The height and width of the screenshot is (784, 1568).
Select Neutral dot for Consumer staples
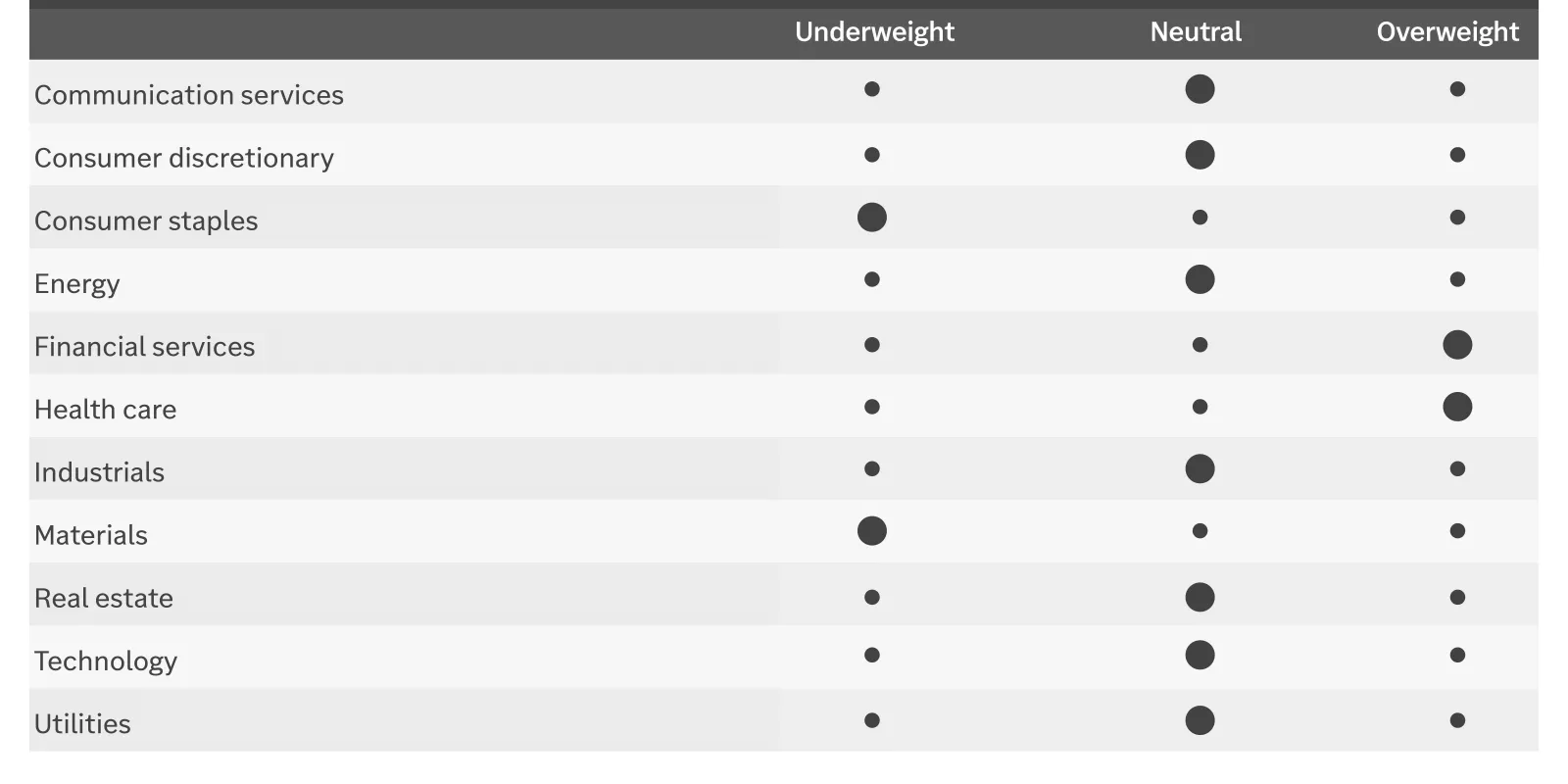coord(1200,218)
